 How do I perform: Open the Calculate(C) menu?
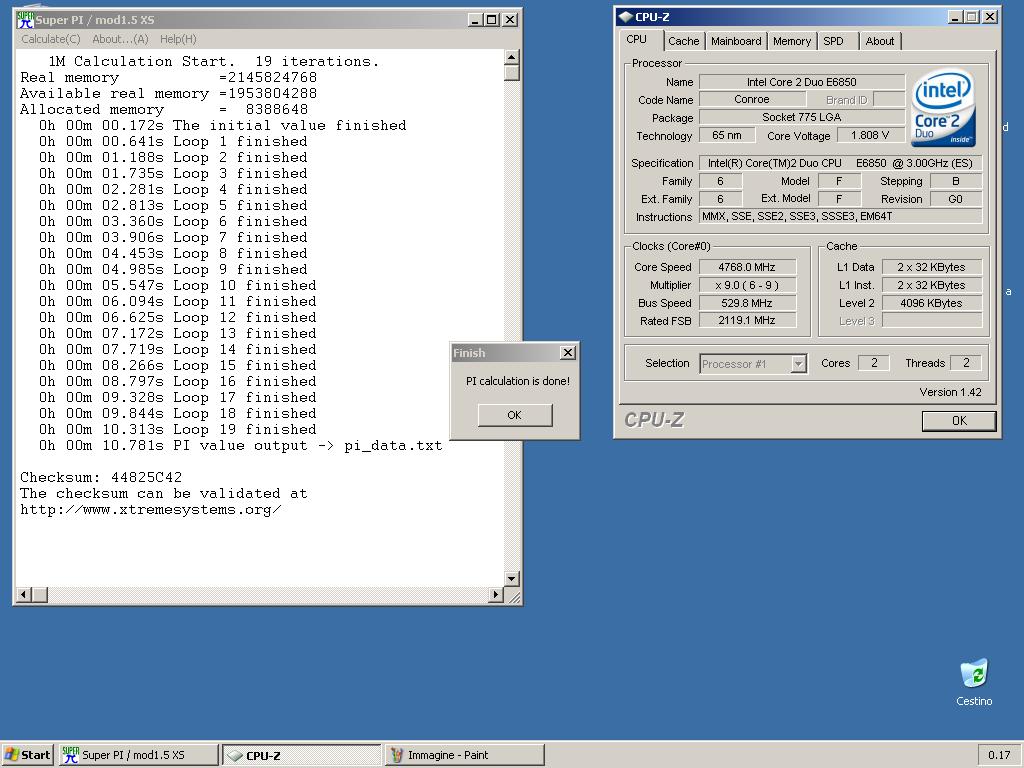point(51,39)
